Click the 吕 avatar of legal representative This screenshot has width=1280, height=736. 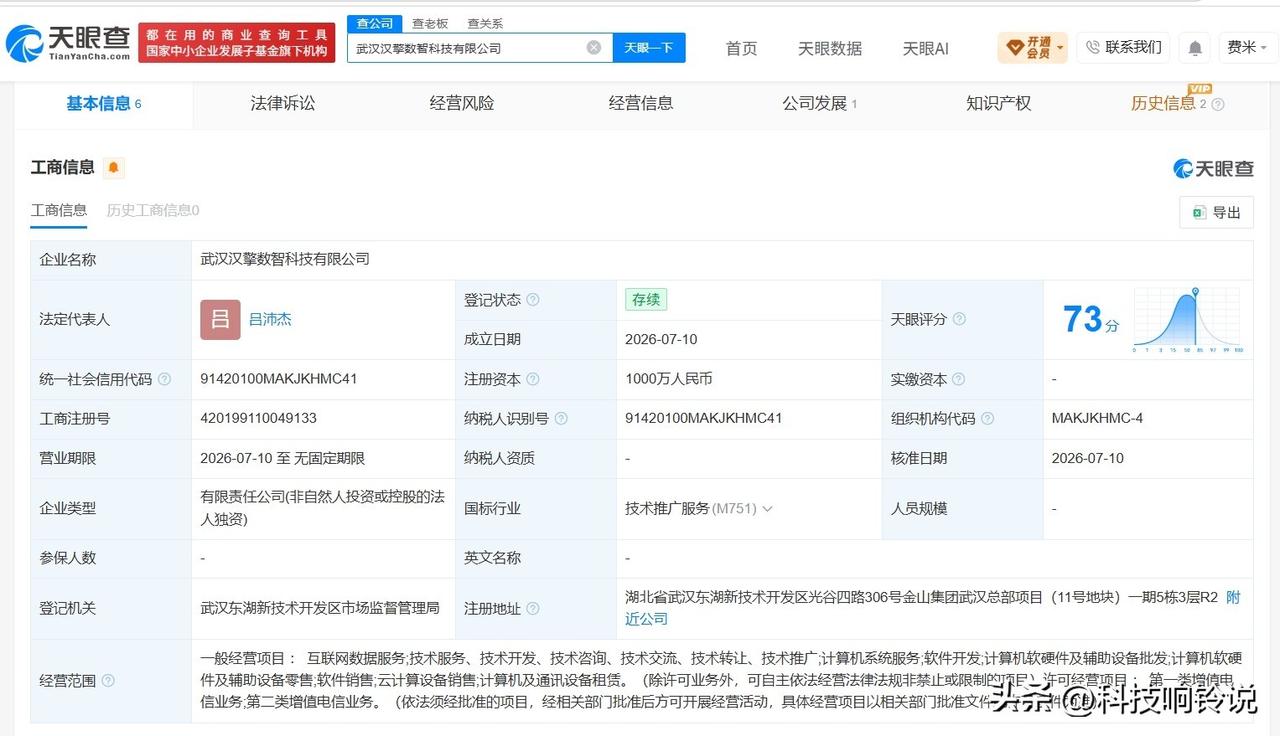click(x=220, y=320)
